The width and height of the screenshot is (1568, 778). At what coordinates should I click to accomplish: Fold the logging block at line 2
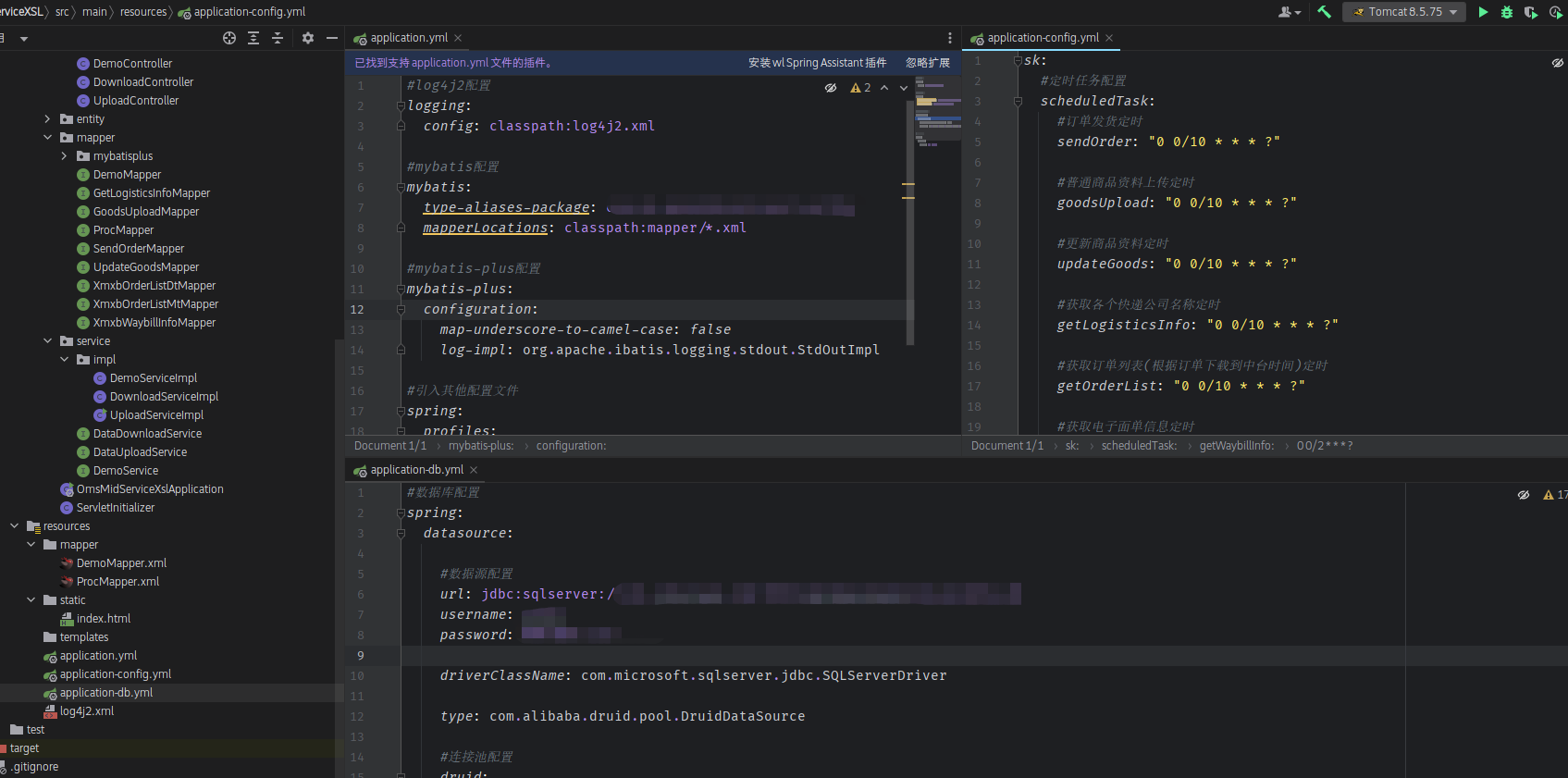pyautogui.click(x=401, y=105)
